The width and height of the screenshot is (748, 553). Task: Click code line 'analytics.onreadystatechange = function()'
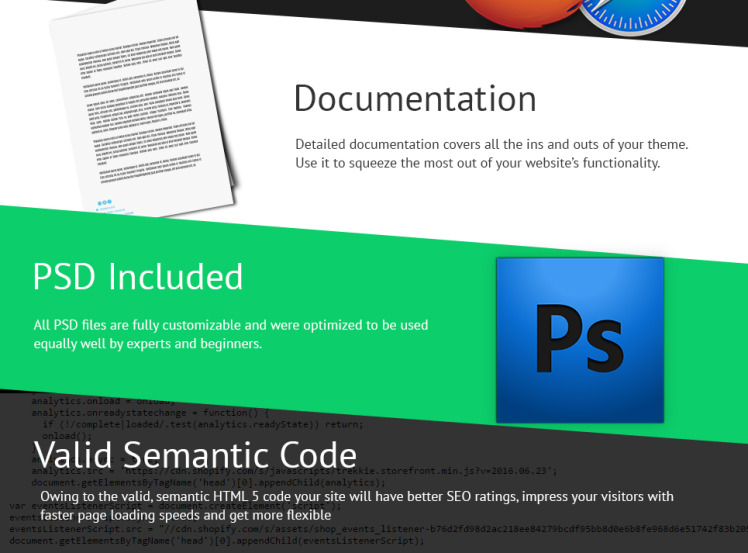(151, 413)
